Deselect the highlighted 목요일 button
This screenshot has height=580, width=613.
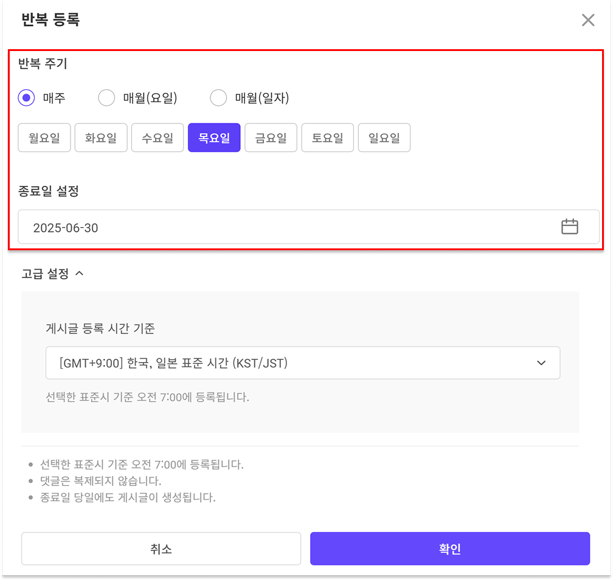click(x=214, y=138)
